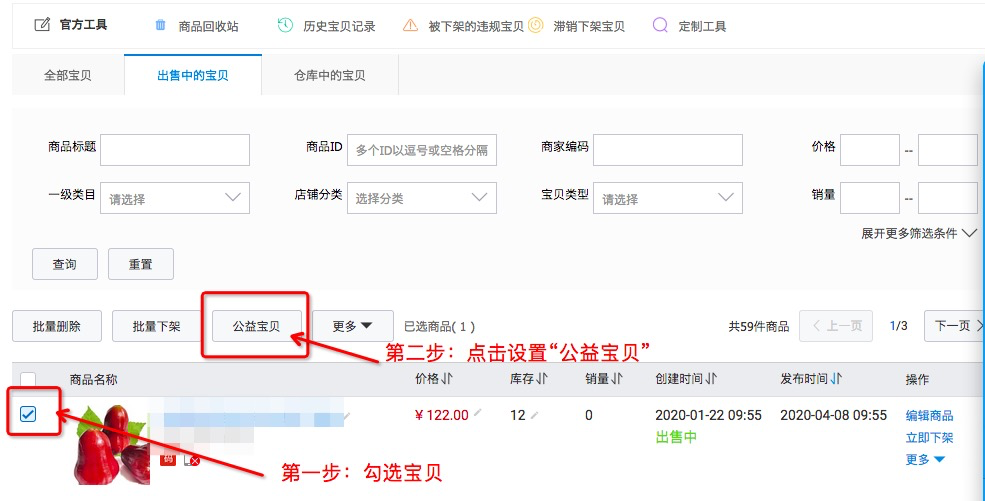
Task: Click the 被下架的违规宝贝 warning icon
Action: pos(410,26)
